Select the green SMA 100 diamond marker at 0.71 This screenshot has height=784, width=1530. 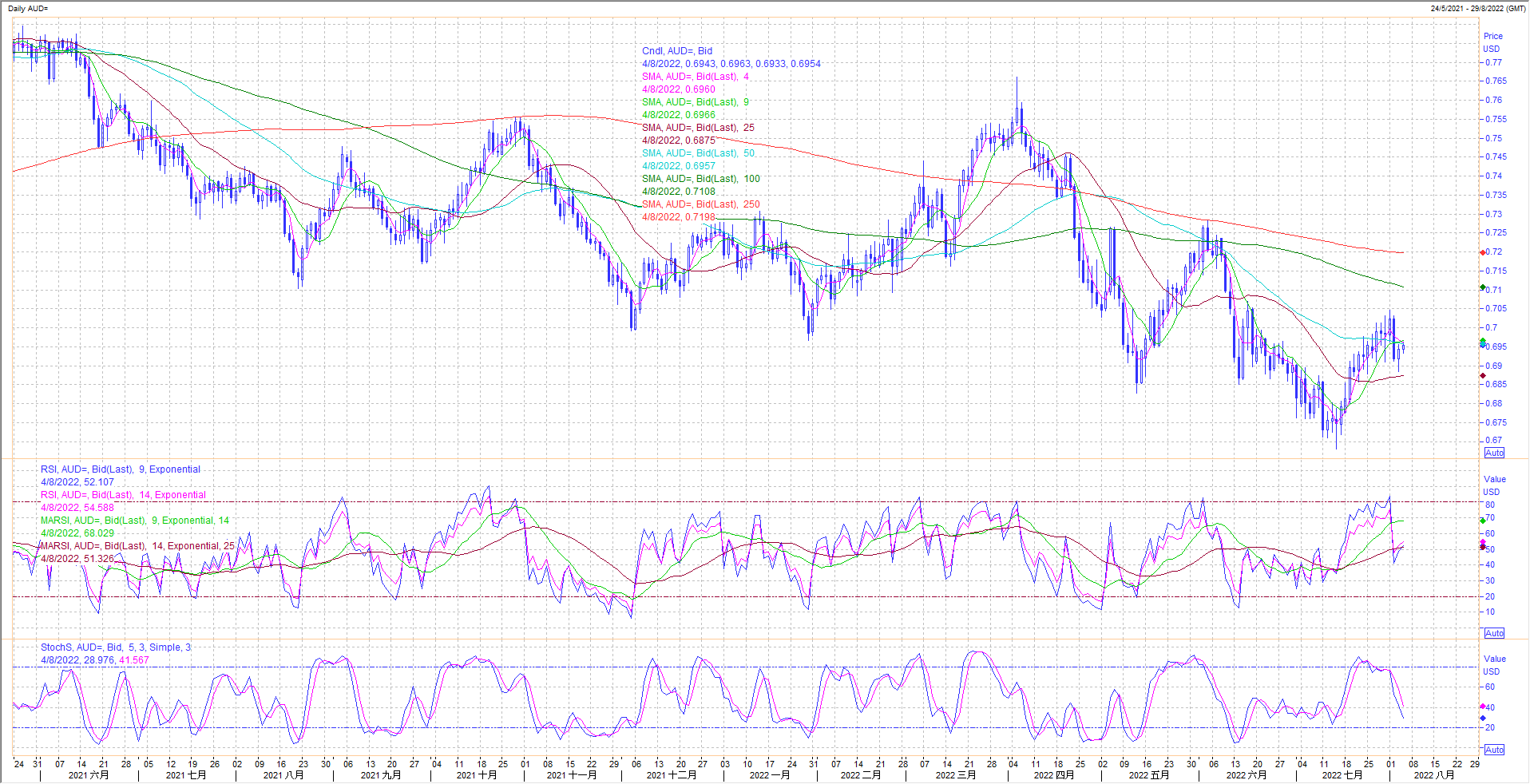coord(1483,287)
